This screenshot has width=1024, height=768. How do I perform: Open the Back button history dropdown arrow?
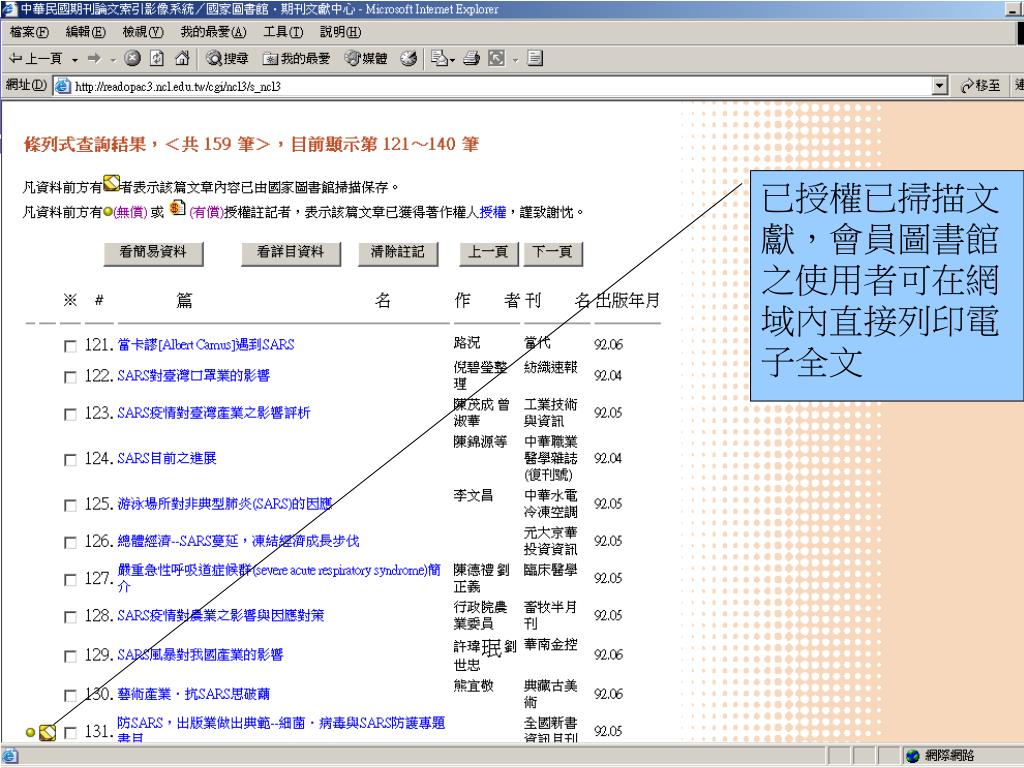coord(74,59)
